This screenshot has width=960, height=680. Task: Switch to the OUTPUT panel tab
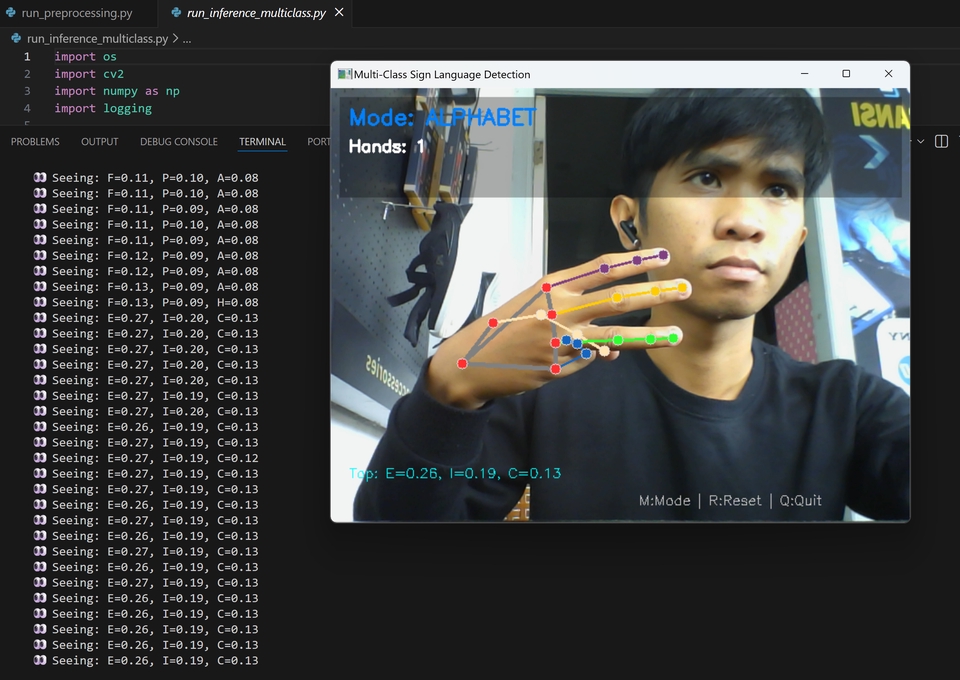pyautogui.click(x=100, y=141)
